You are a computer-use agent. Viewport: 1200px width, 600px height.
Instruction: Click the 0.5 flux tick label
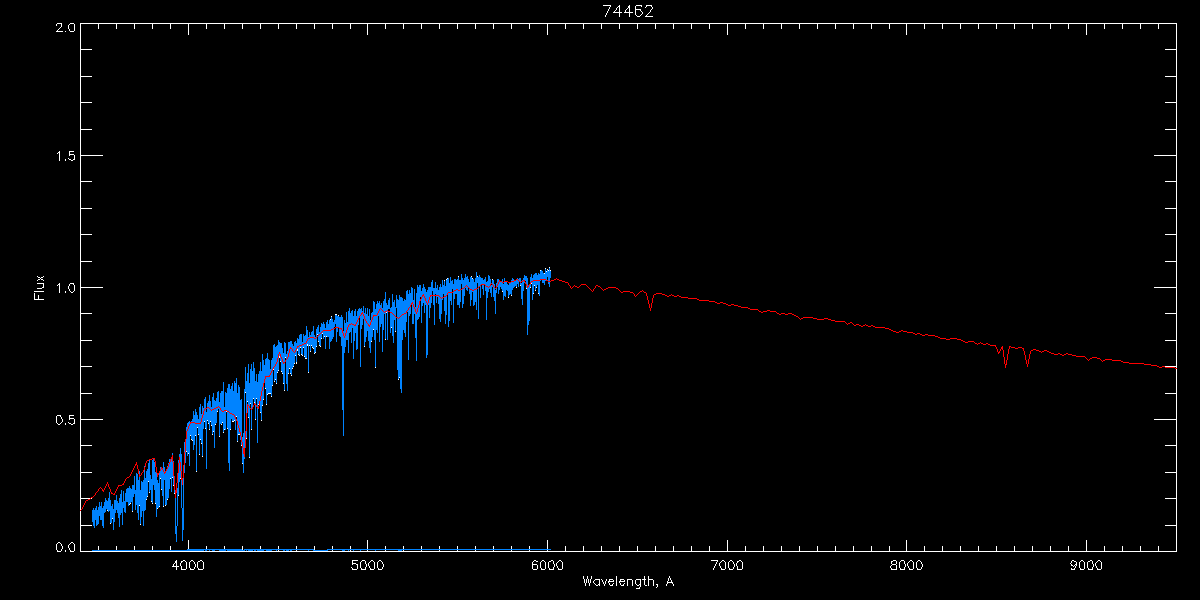point(63,419)
